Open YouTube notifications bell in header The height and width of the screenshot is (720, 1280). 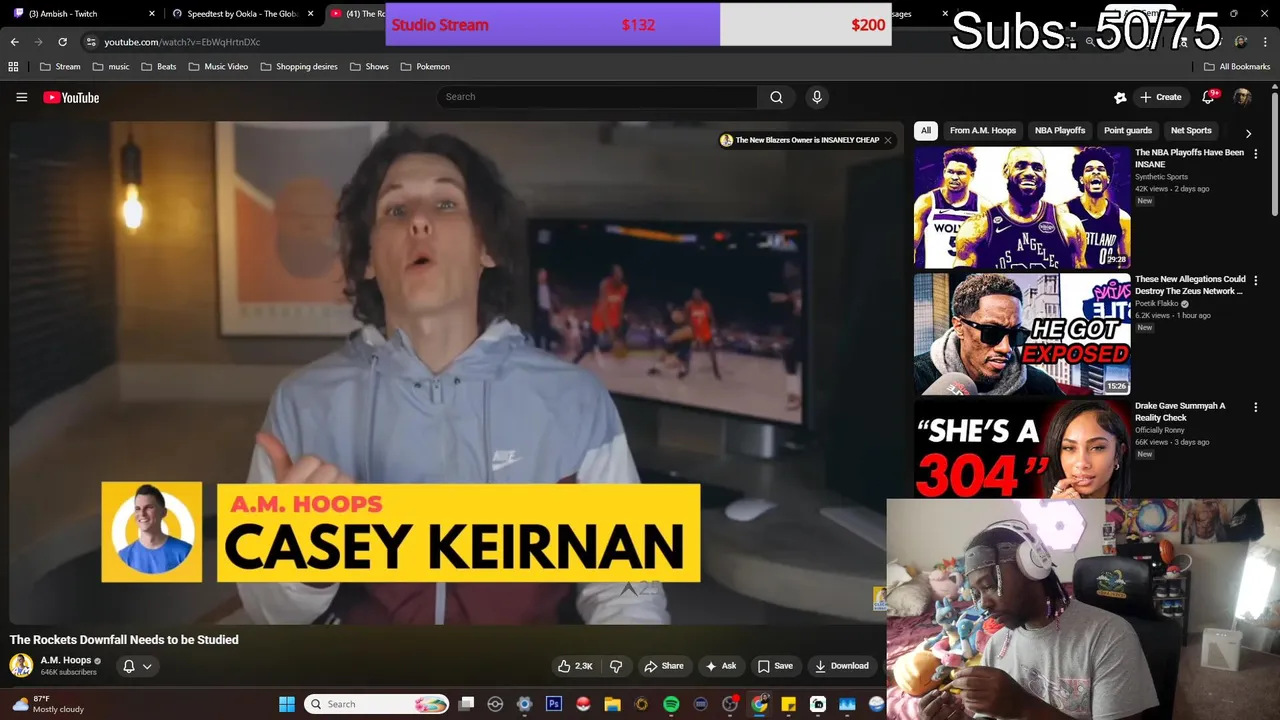tap(1210, 97)
